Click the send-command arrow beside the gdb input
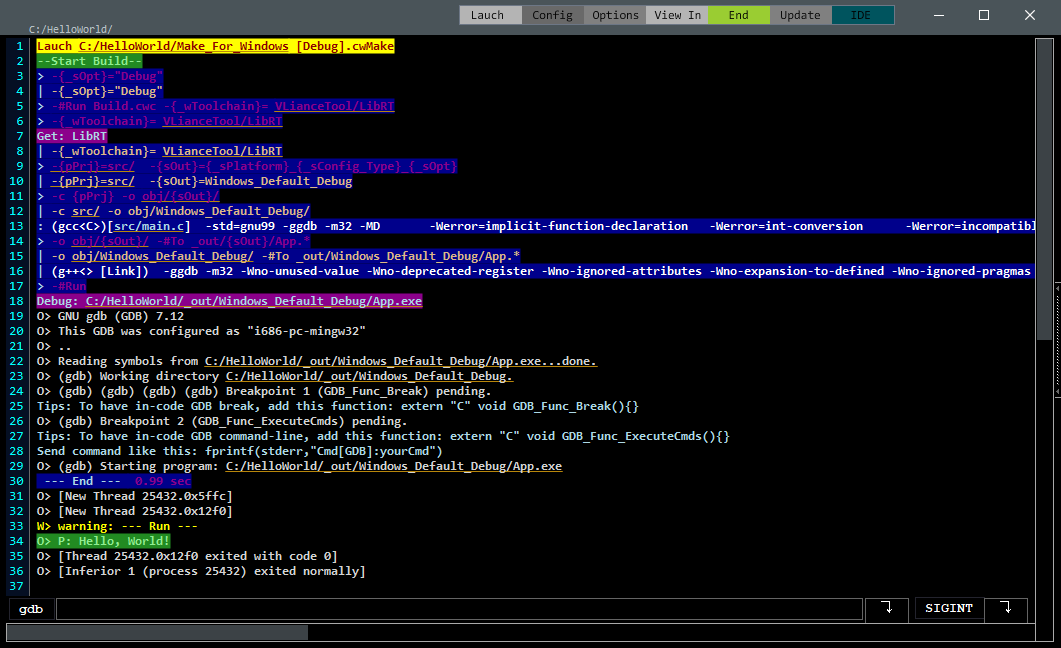This screenshot has width=1061, height=648. pos(886,608)
